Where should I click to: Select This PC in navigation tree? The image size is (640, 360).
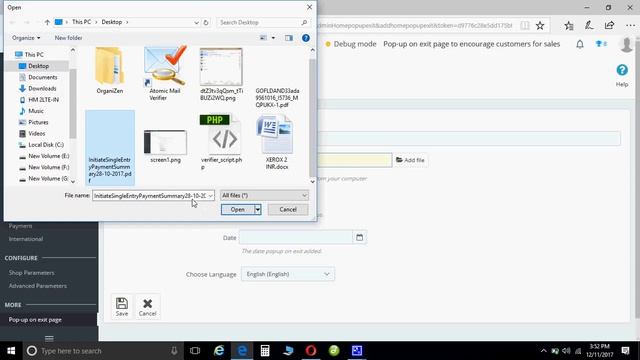point(34,55)
